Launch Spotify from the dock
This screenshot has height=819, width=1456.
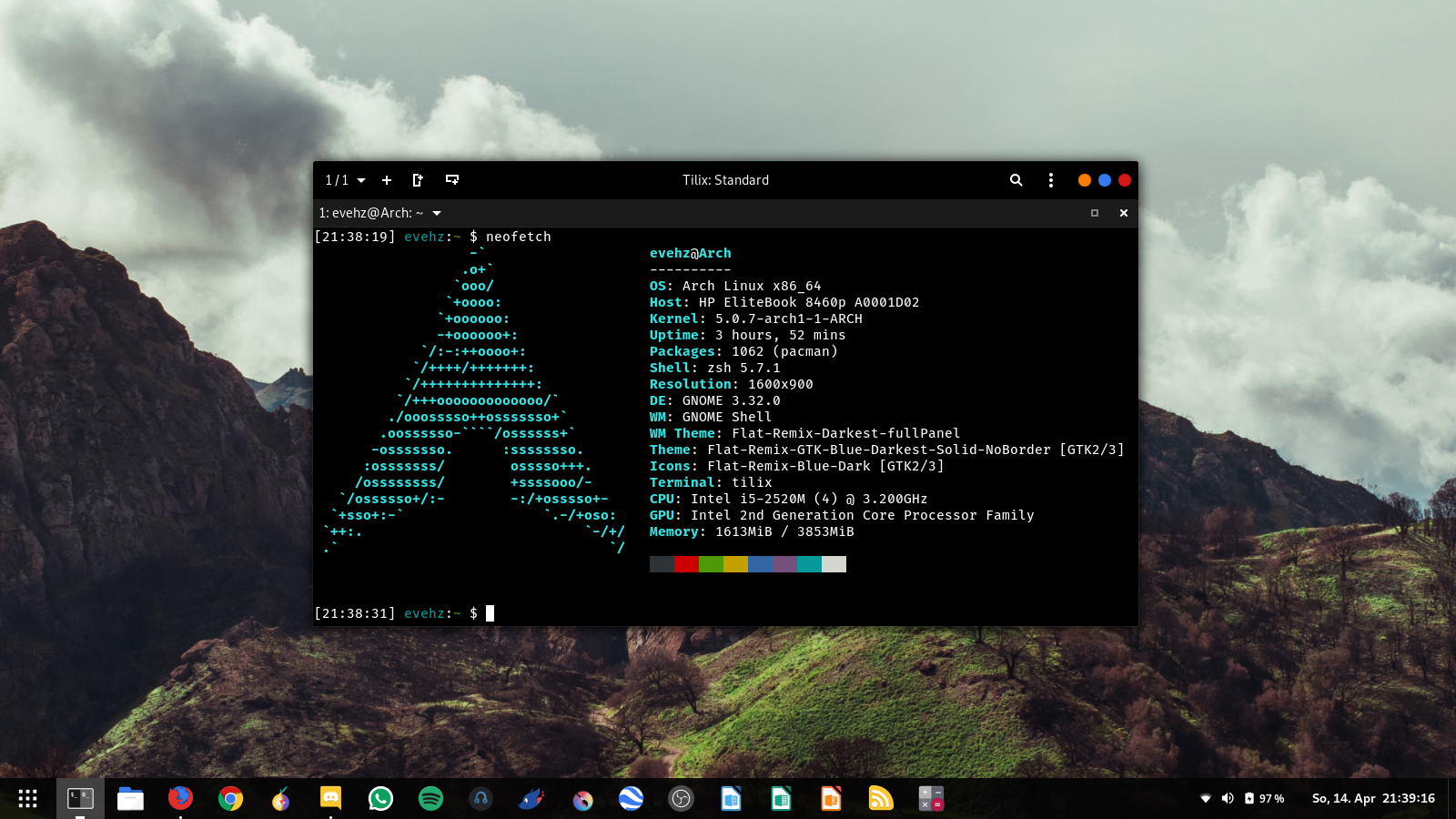430,799
